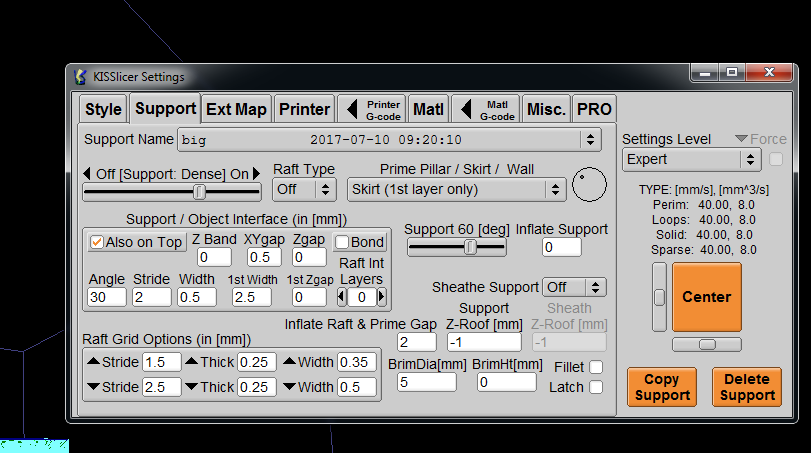Viewport: 811px width, 453px height.
Task: Click the Inflate Support input field
Action: (x=562, y=247)
